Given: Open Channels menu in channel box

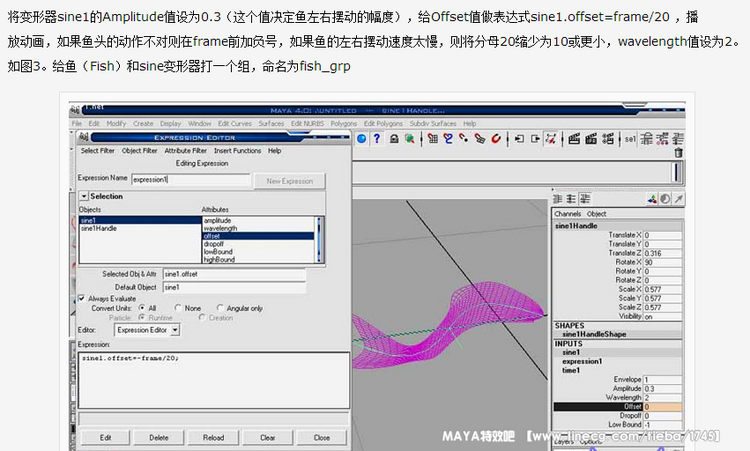Looking at the screenshot, I should coord(568,214).
